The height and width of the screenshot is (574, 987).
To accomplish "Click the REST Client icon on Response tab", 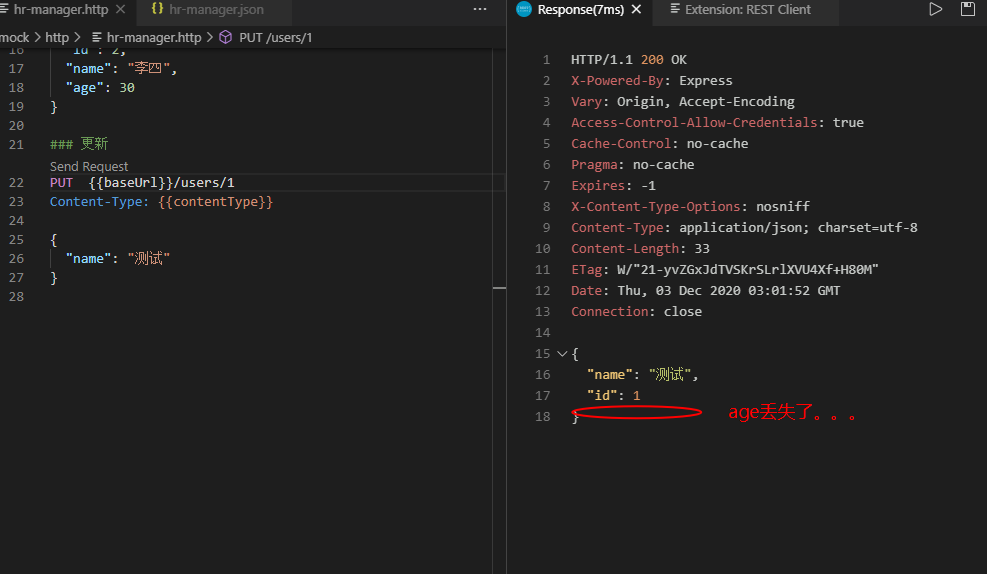I will tap(524, 9).
